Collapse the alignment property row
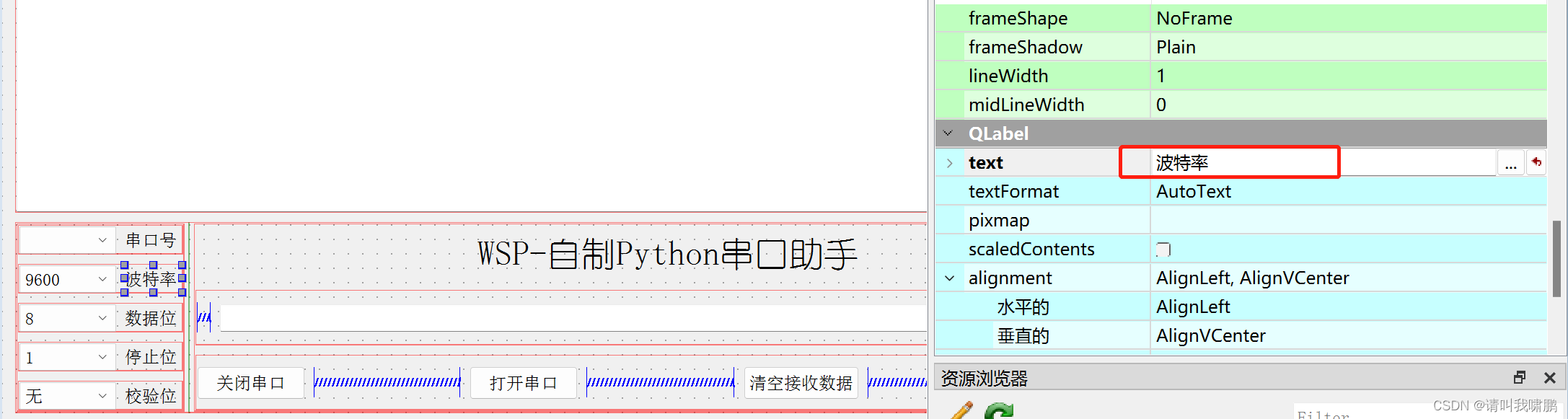 [x=950, y=278]
